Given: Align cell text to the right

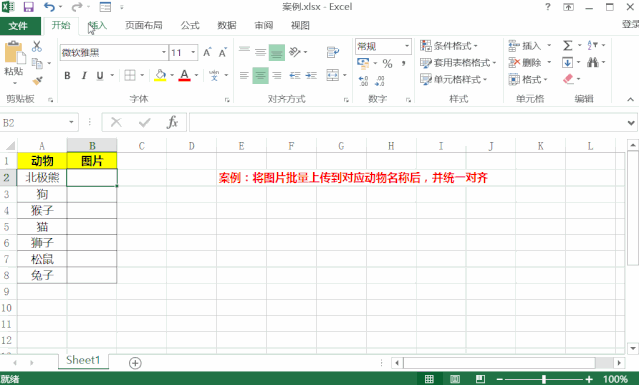Looking at the screenshot, I should (277, 75).
